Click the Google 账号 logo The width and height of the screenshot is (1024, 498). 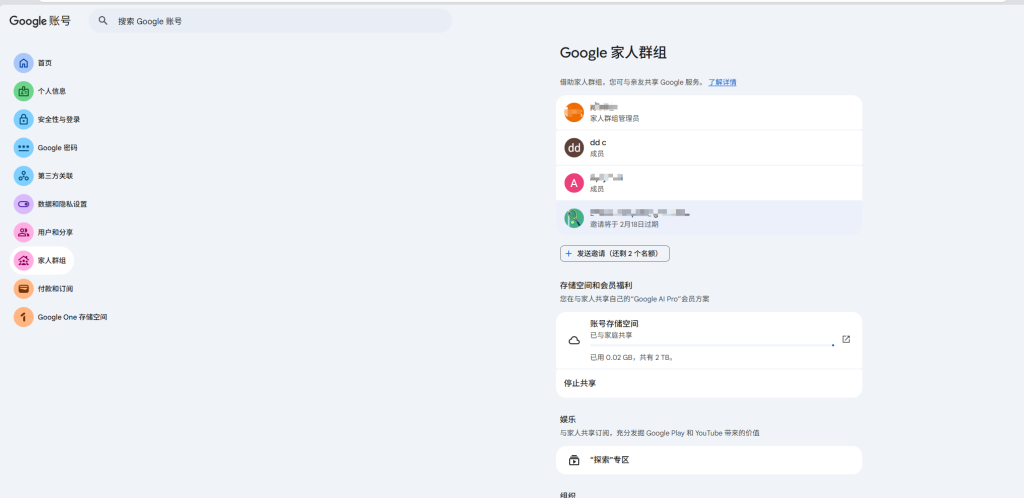pyautogui.click(x=40, y=21)
